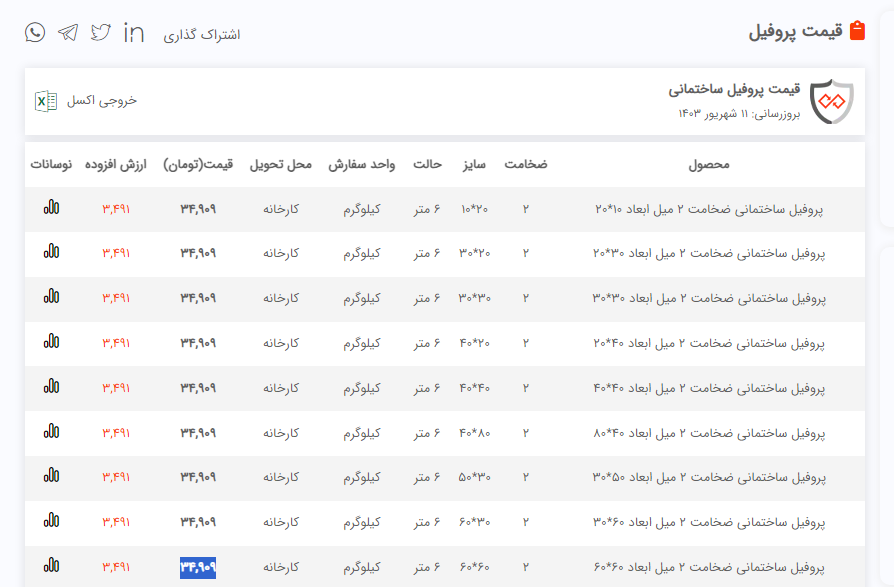Click the نوسانات column header
This screenshot has height=587, width=894.
[51, 164]
